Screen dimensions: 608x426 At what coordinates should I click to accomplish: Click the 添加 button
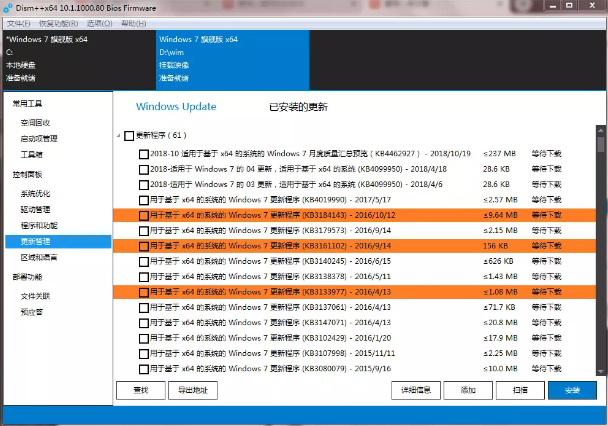(x=468, y=390)
